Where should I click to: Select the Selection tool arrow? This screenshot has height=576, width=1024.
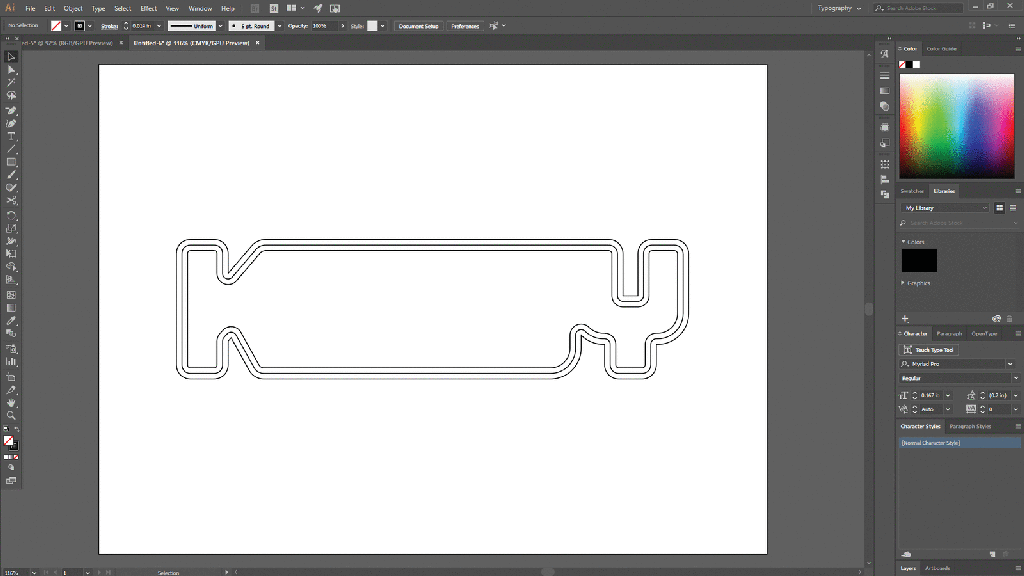pos(11,57)
